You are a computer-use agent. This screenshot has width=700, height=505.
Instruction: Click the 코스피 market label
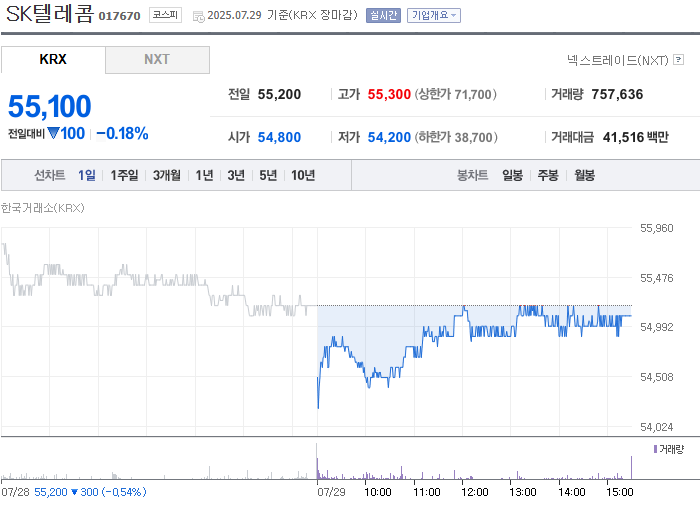165,15
